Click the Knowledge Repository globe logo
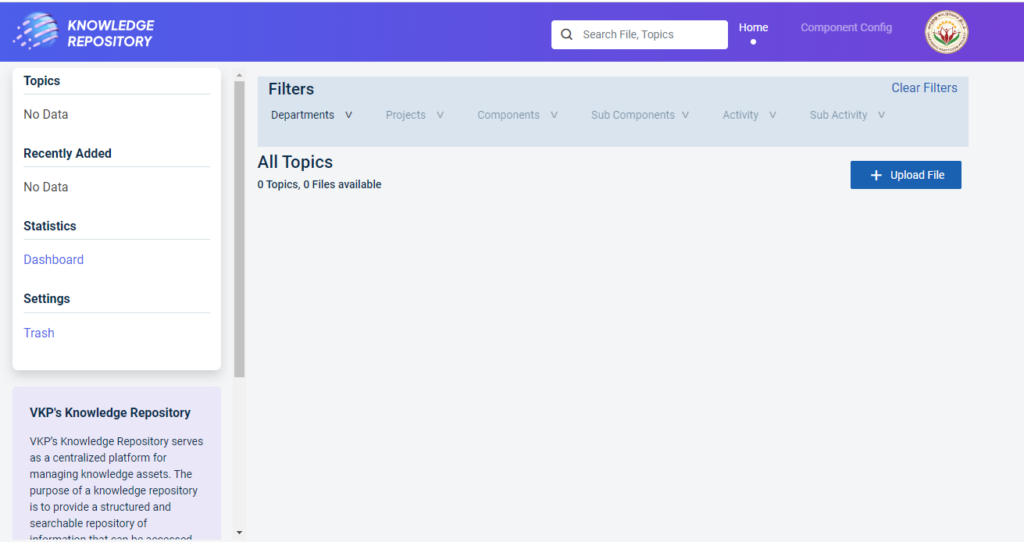This screenshot has width=1024, height=542. pos(35,32)
